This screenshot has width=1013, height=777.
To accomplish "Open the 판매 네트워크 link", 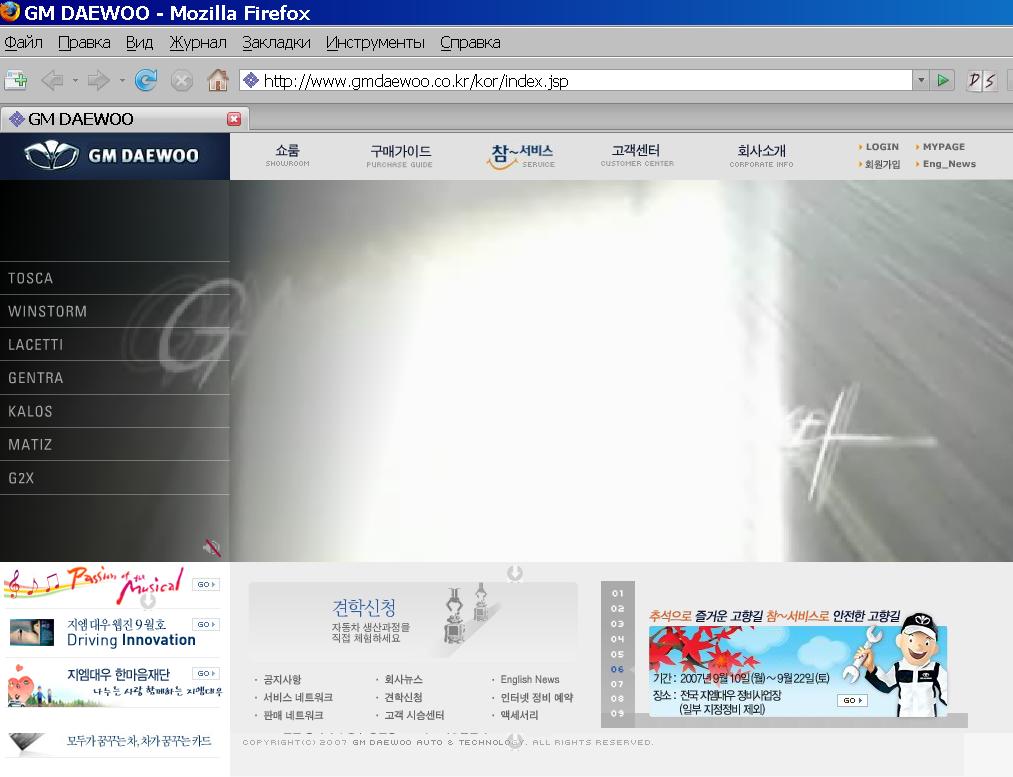I will pyautogui.click(x=293, y=716).
